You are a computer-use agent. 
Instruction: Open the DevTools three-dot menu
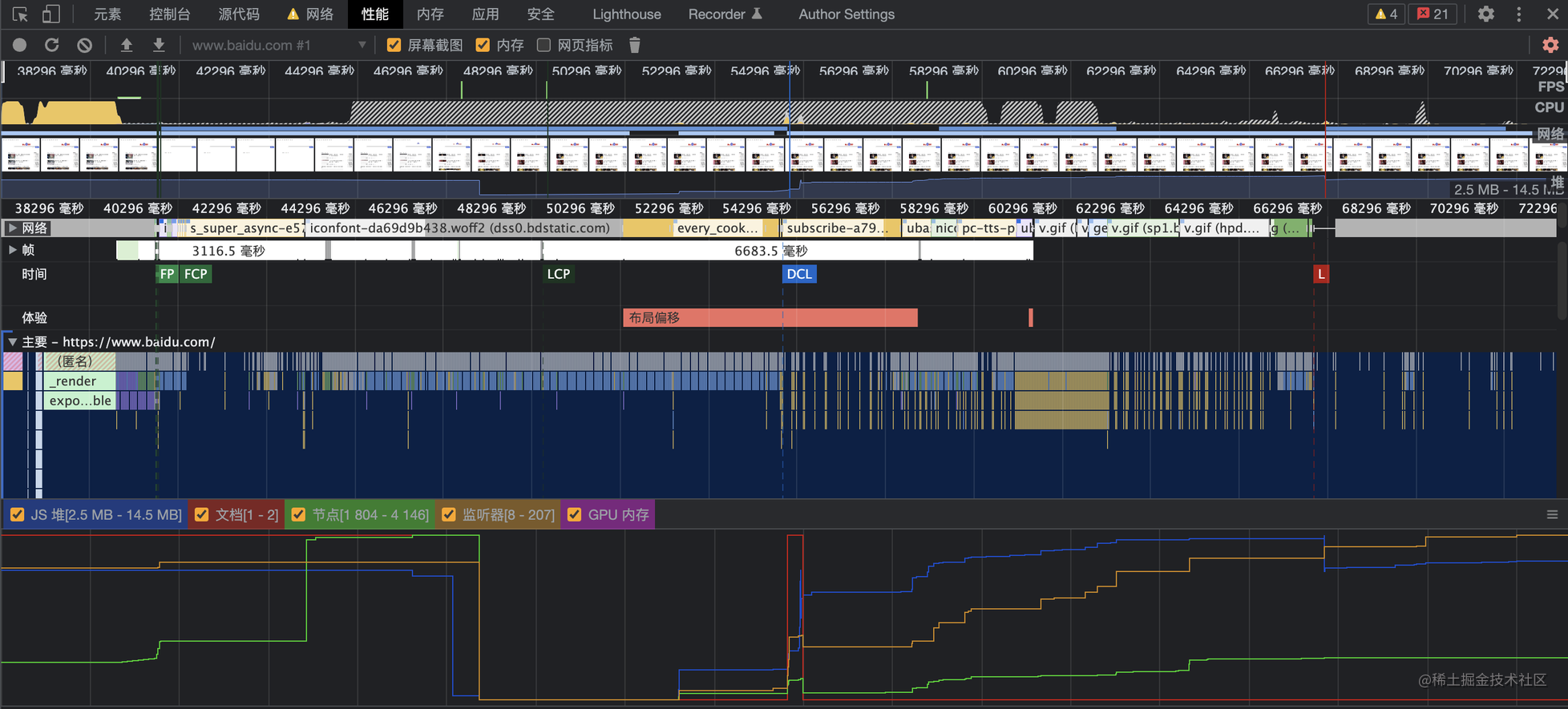(x=1519, y=14)
